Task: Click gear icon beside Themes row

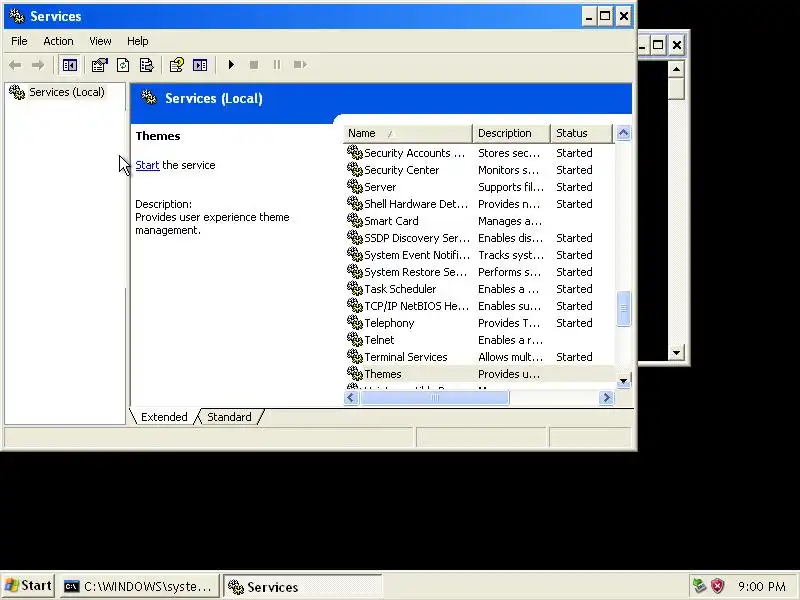Action: pos(355,373)
